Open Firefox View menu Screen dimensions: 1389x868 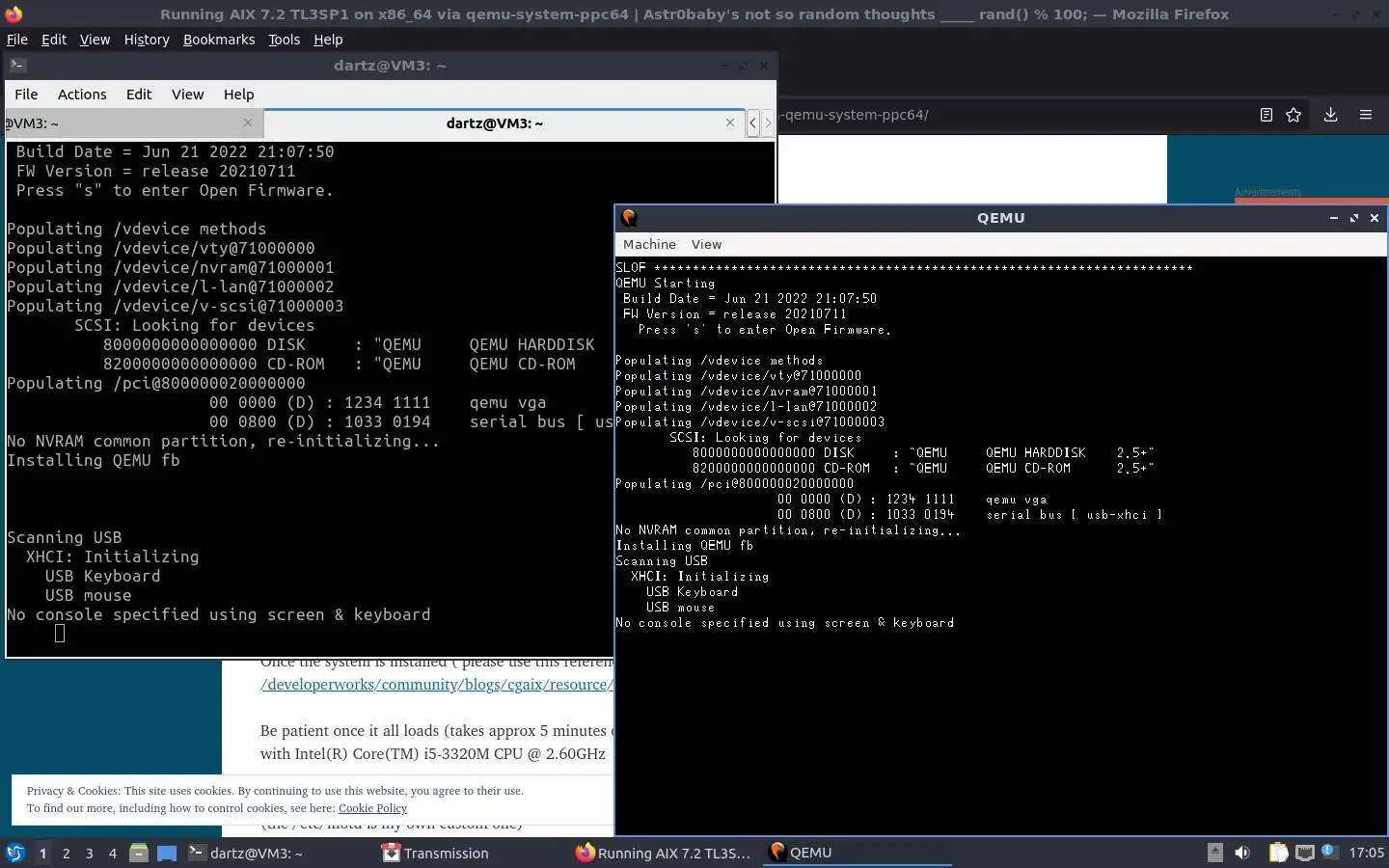pos(95,40)
